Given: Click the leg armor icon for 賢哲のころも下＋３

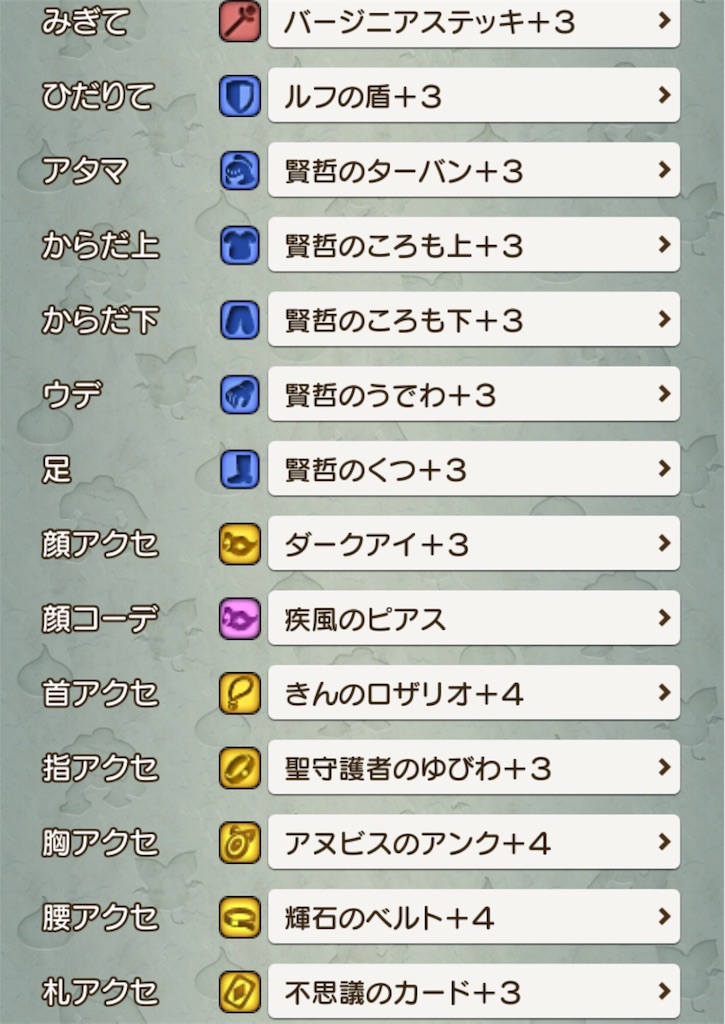Looking at the screenshot, I should tap(239, 320).
